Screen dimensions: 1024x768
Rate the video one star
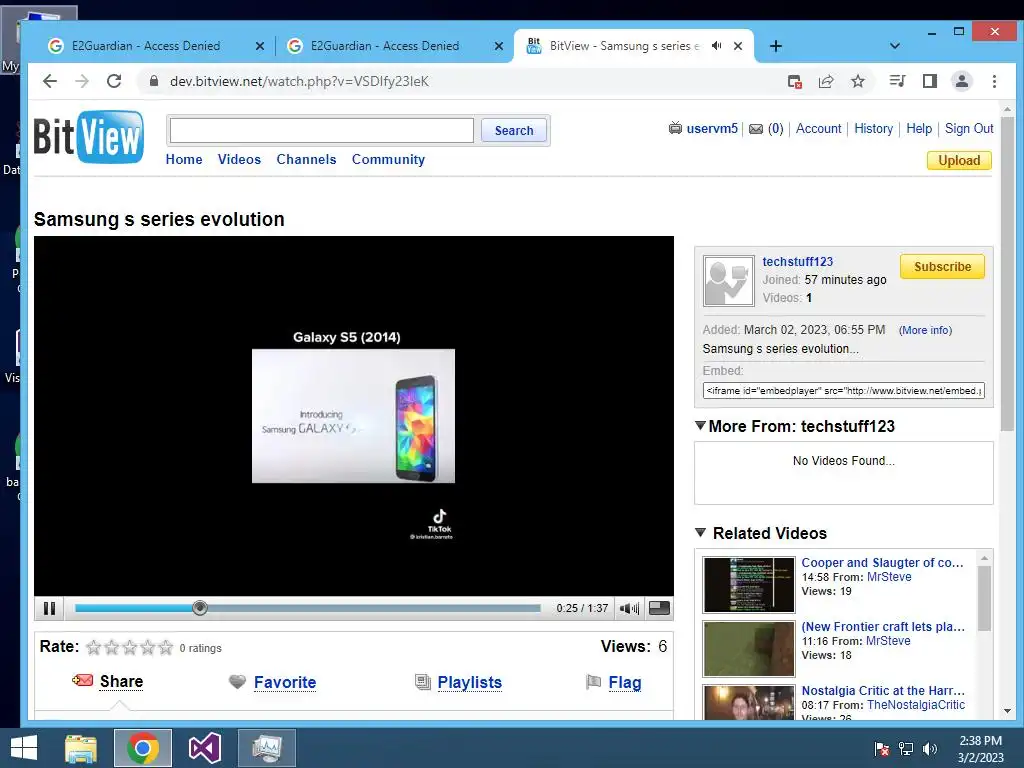coord(93,647)
